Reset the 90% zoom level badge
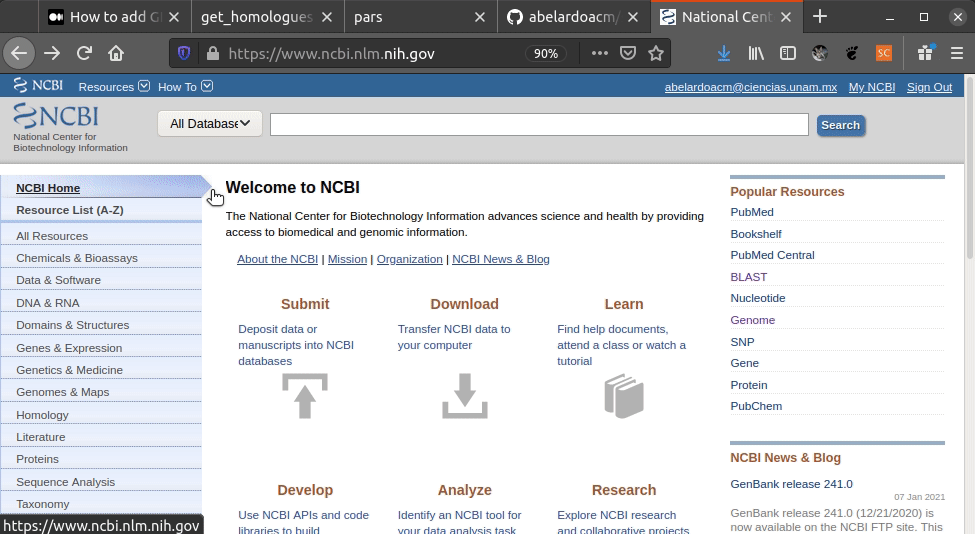This screenshot has height=534, width=975. 546,53
